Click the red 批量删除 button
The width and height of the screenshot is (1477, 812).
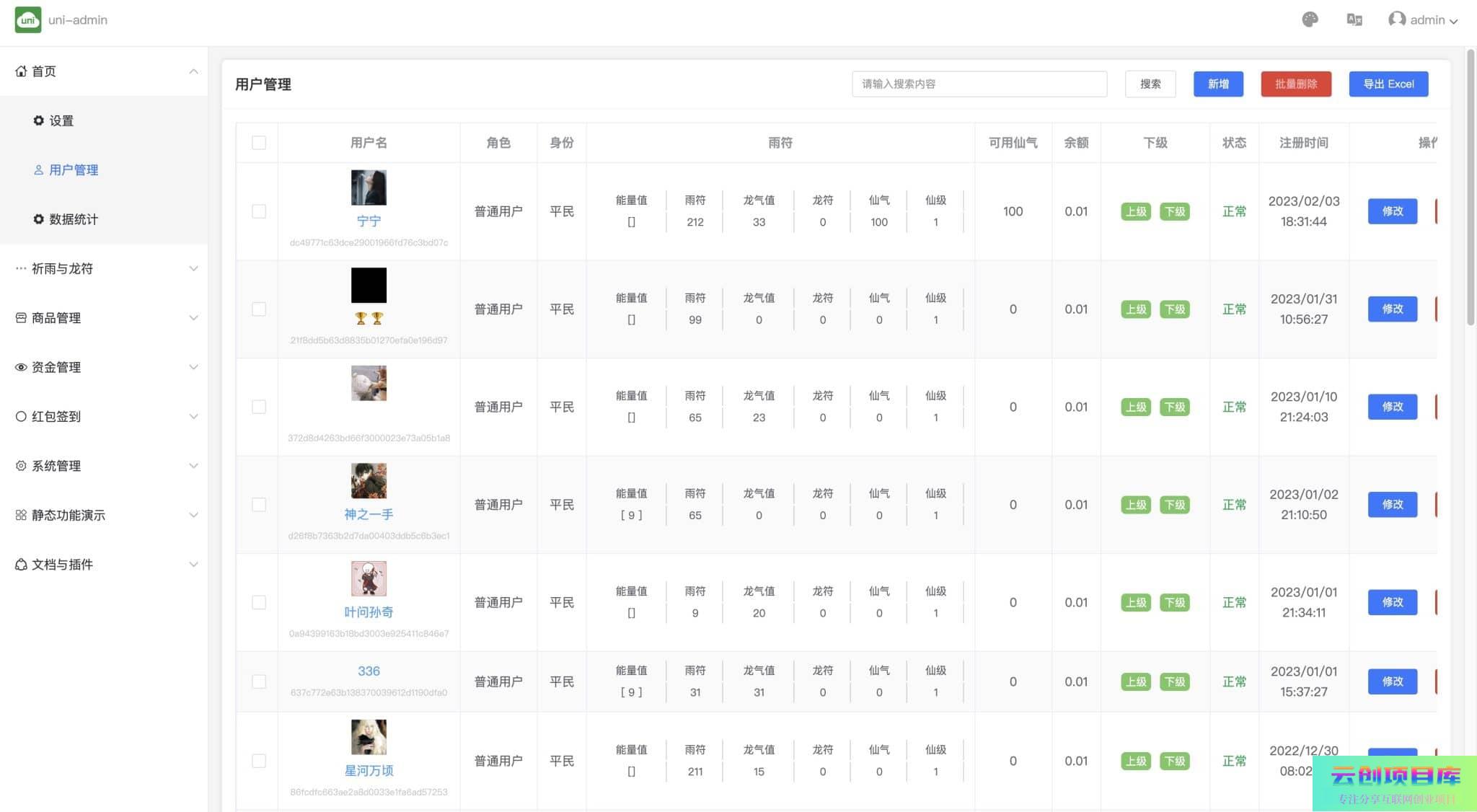(x=1296, y=84)
